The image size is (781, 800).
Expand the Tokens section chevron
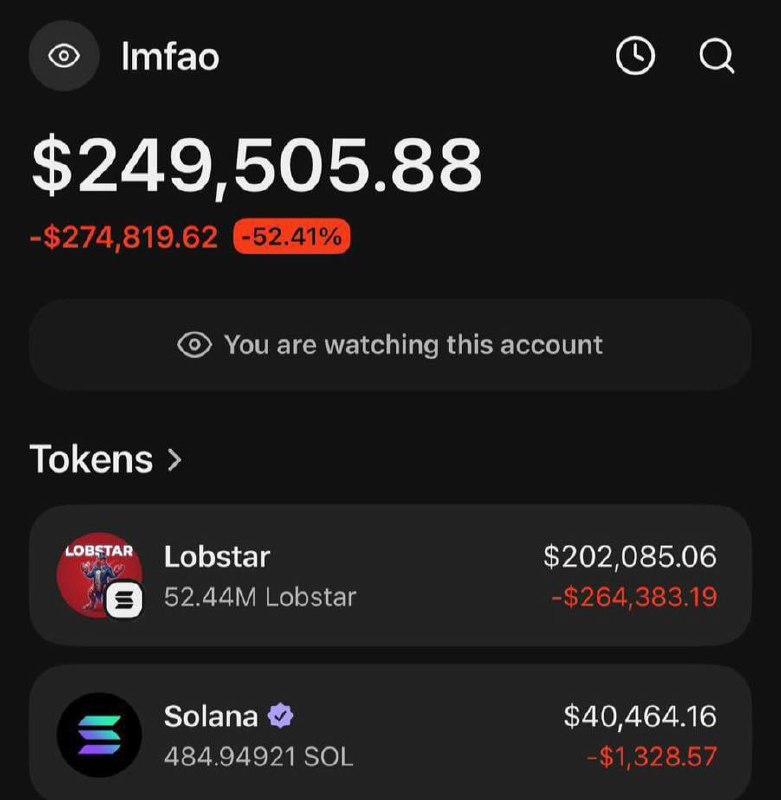175,459
